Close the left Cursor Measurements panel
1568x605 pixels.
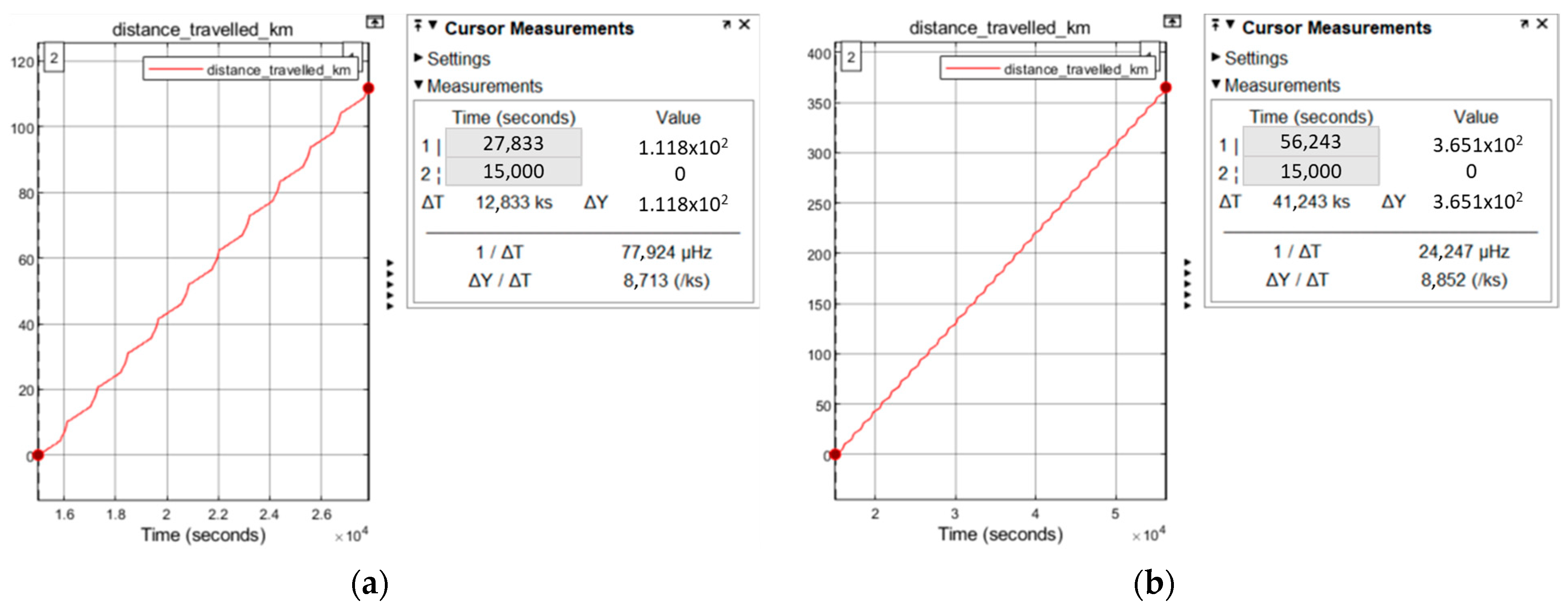coord(744,25)
